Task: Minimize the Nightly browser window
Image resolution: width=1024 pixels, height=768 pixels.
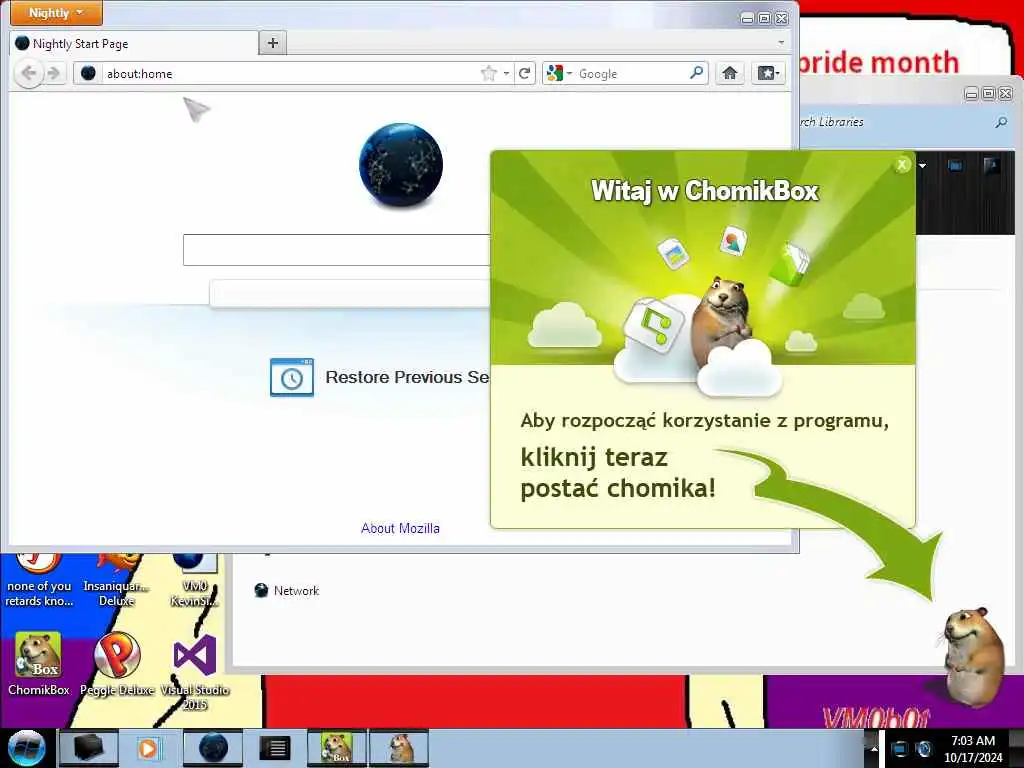Action: click(747, 19)
